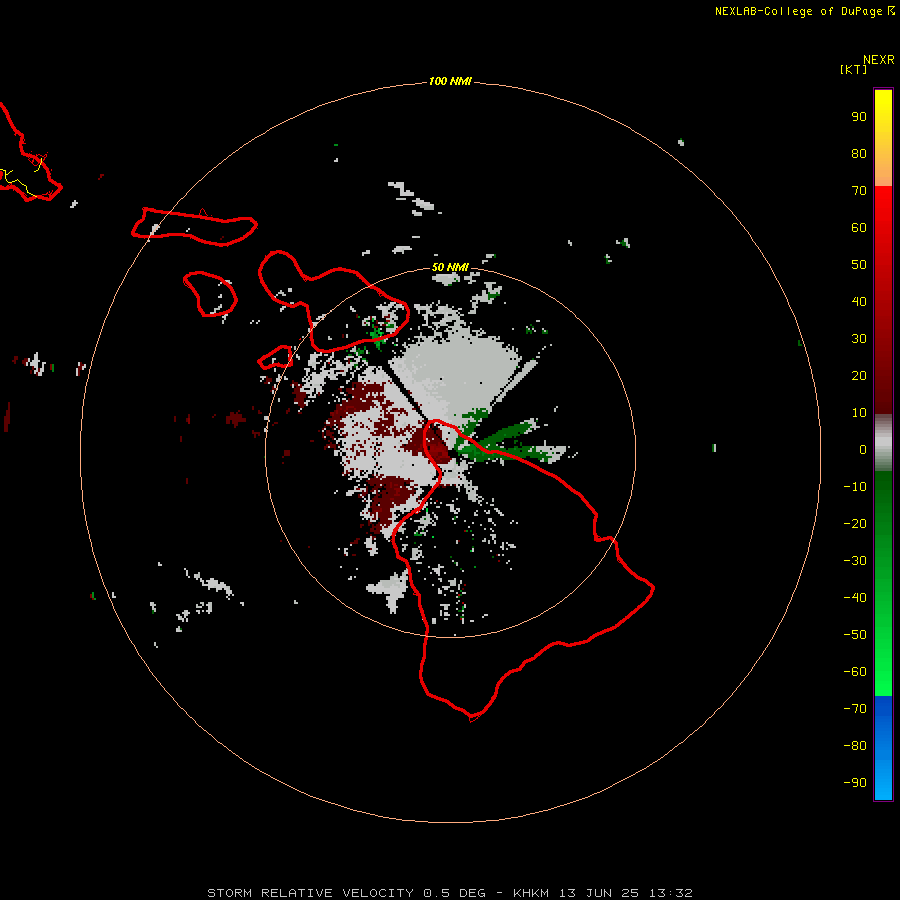Click the 50 NMI range ring label

[x=450, y=267]
